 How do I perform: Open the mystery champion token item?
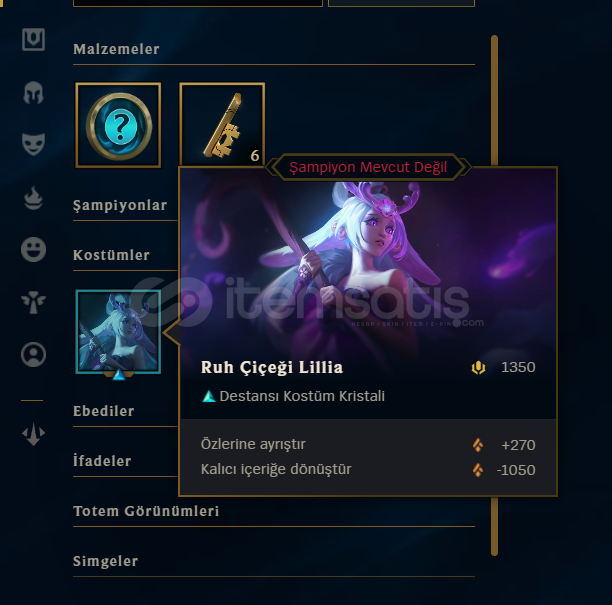[x=118, y=125]
